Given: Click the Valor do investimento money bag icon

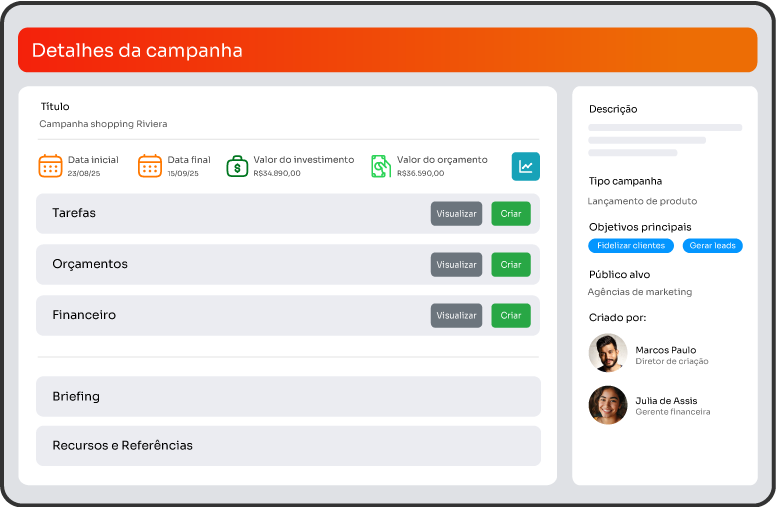Looking at the screenshot, I should point(237,166).
